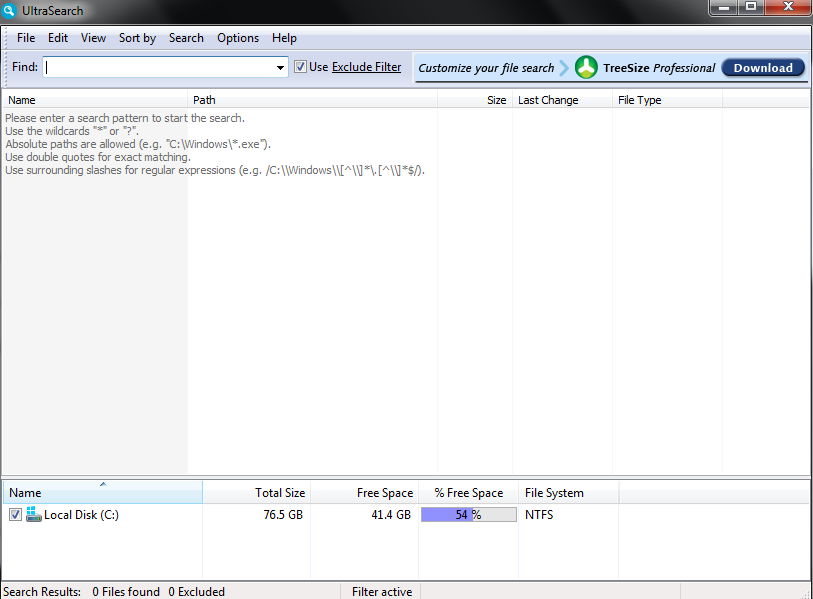The height and width of the screenshot is (599, 813).
Task: Click the Total Size column header
Action: click(x=257, y=492)
